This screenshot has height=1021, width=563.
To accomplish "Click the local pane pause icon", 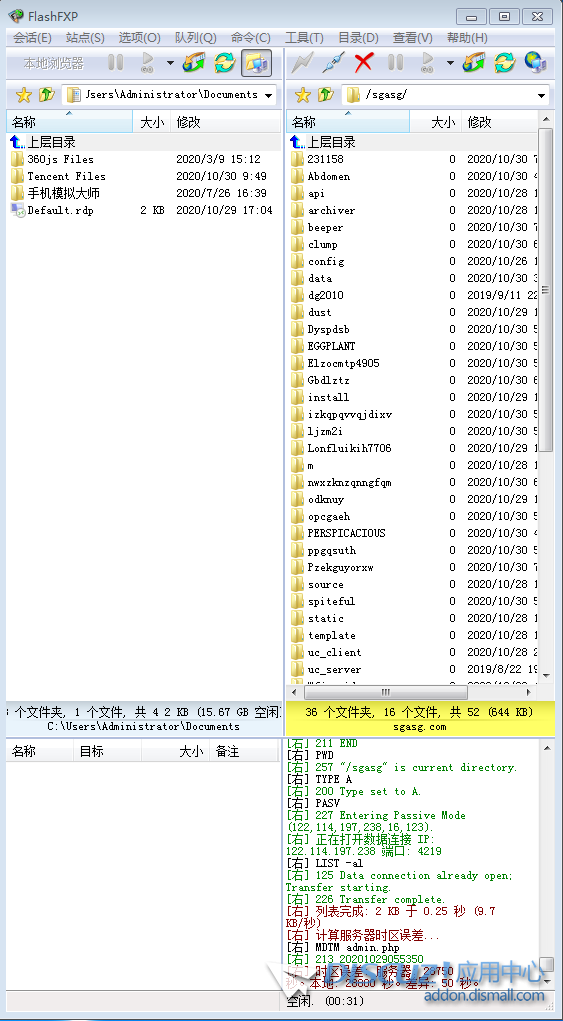I will [x=116, y=63].
